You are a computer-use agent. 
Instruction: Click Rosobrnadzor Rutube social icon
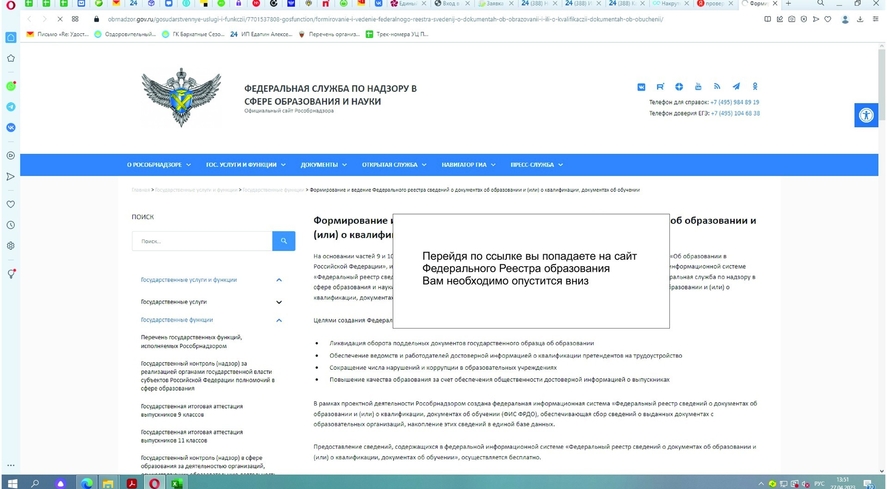click(x=660, y=87)
